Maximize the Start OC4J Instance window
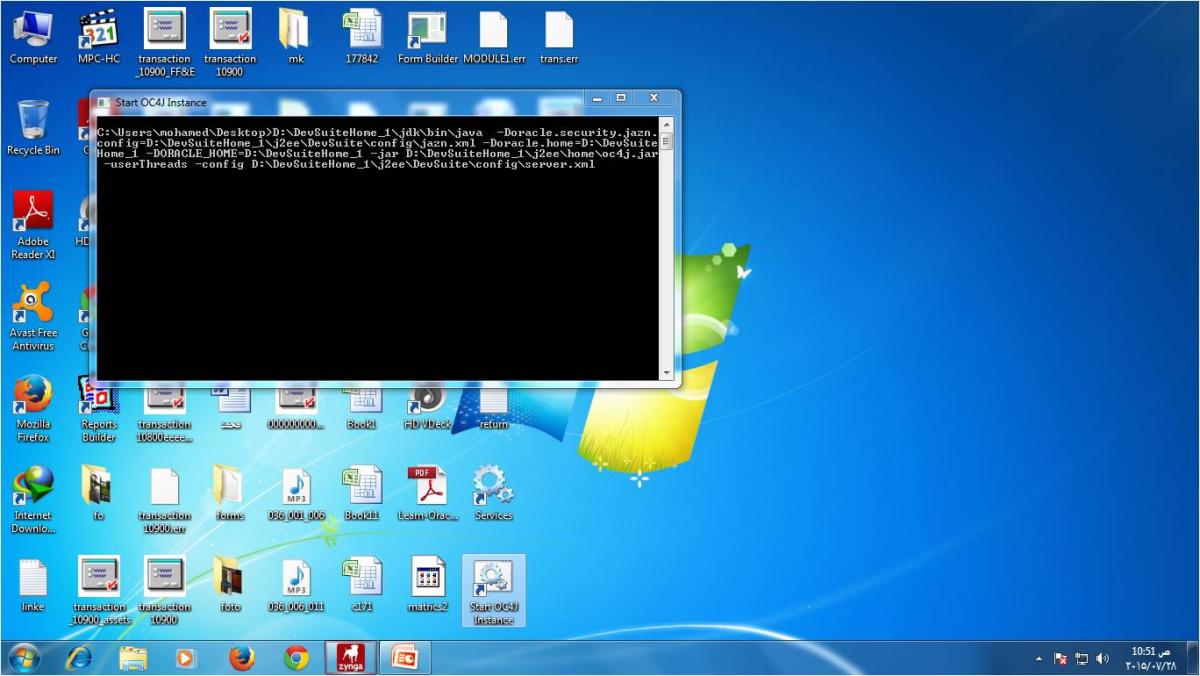1200x676 pixels. (x=621, y=98)
